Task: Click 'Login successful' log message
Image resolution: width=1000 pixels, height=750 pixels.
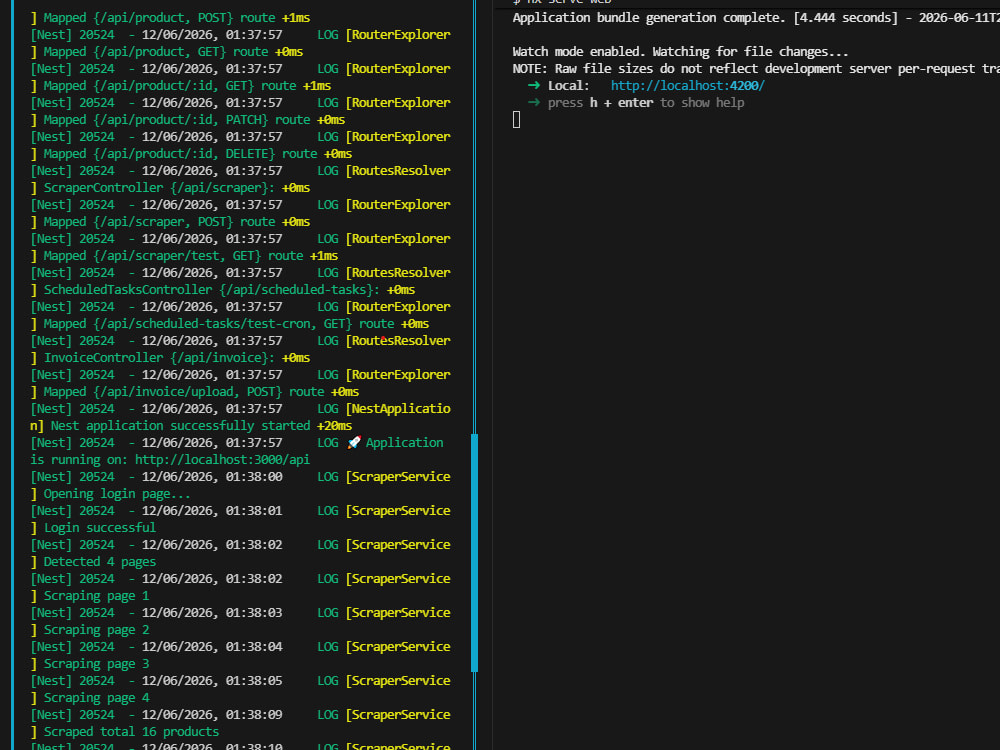Action: [x=99, y=528]
